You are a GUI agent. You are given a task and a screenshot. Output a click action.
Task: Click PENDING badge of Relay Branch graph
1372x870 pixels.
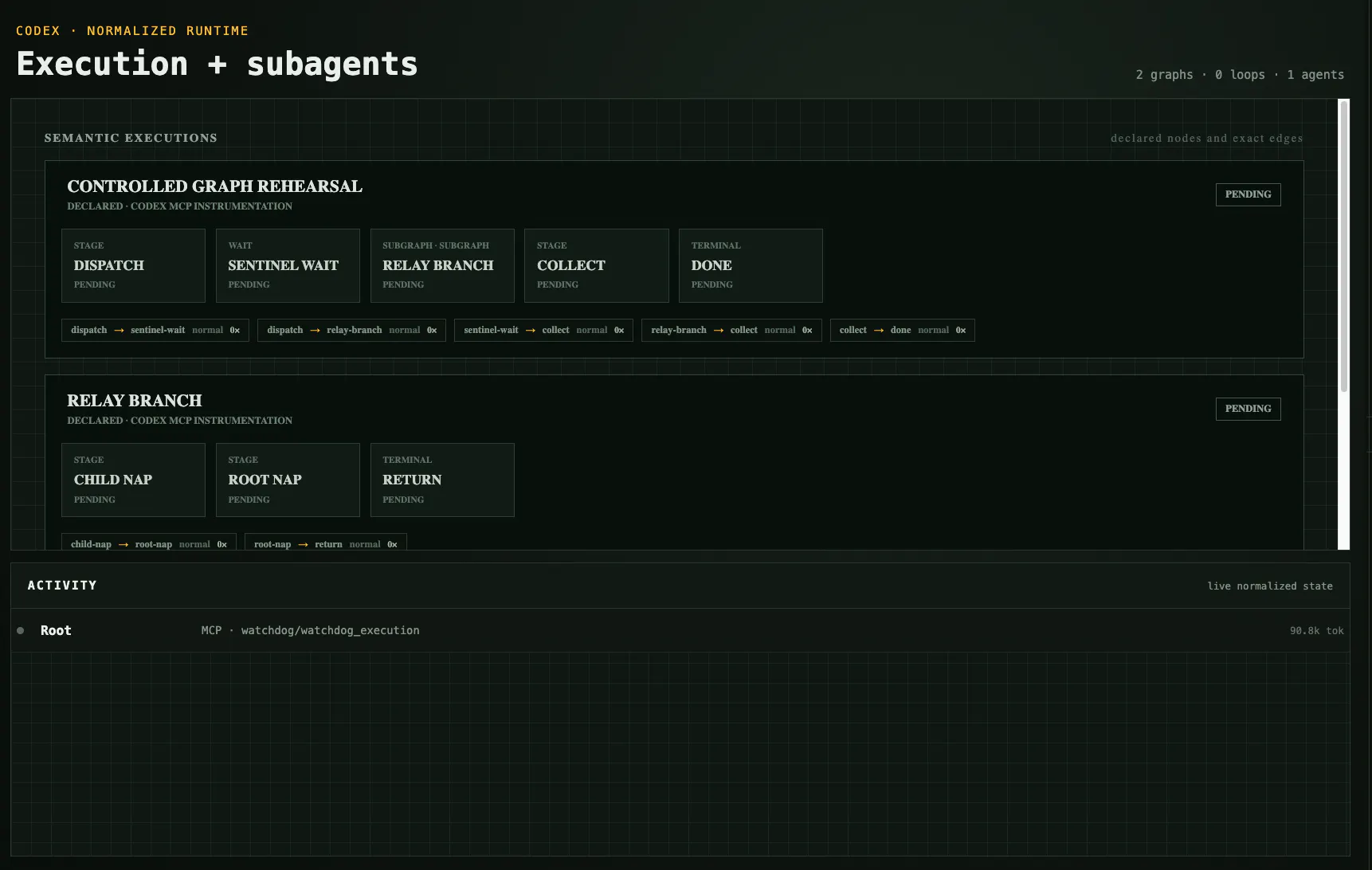click(x=1249, y=409)
